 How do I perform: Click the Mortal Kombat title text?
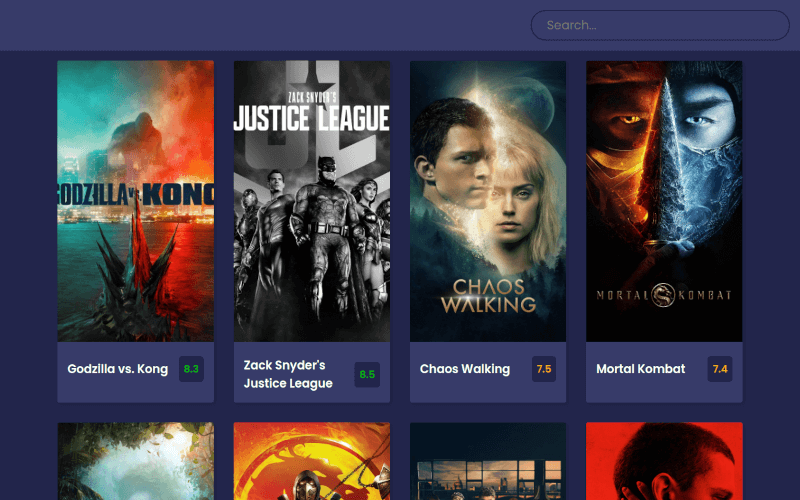pyautogui.click(x=641, y=369)
